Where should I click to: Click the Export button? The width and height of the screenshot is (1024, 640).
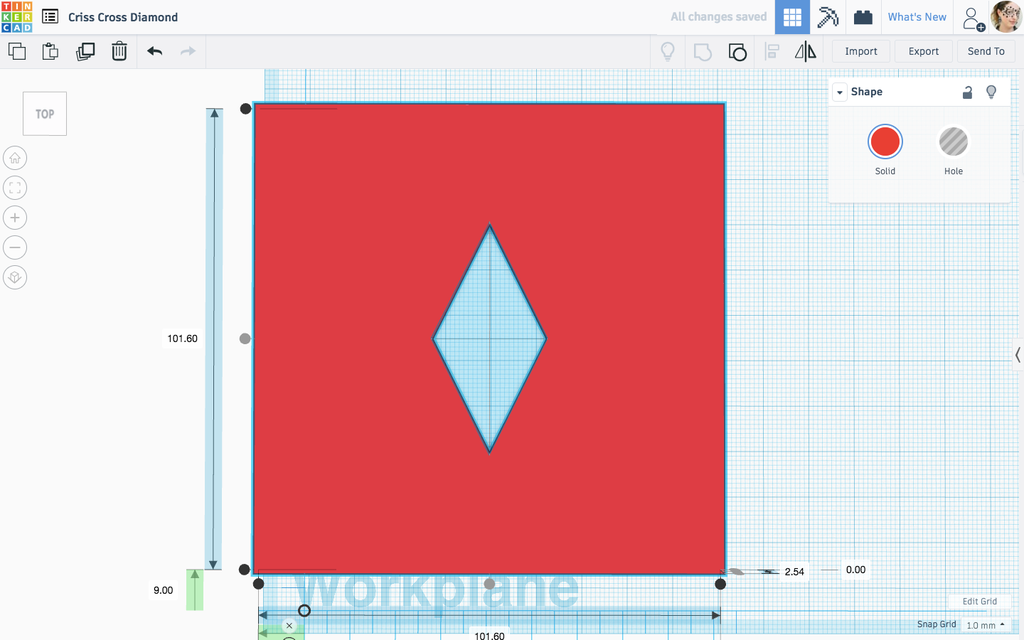pyautogui.click(x=923, y=51)
